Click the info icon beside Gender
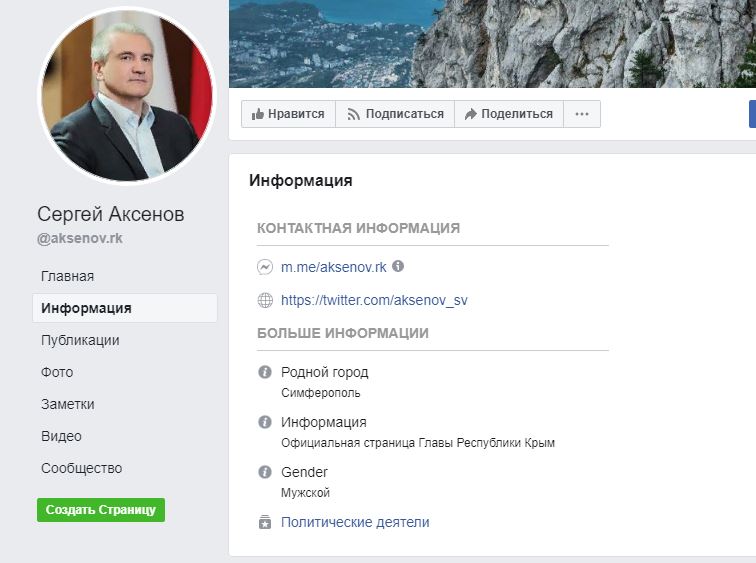Image resolution: width=756 pixels, height=563 pixels. pyautogui.click(x=265, y=472)
